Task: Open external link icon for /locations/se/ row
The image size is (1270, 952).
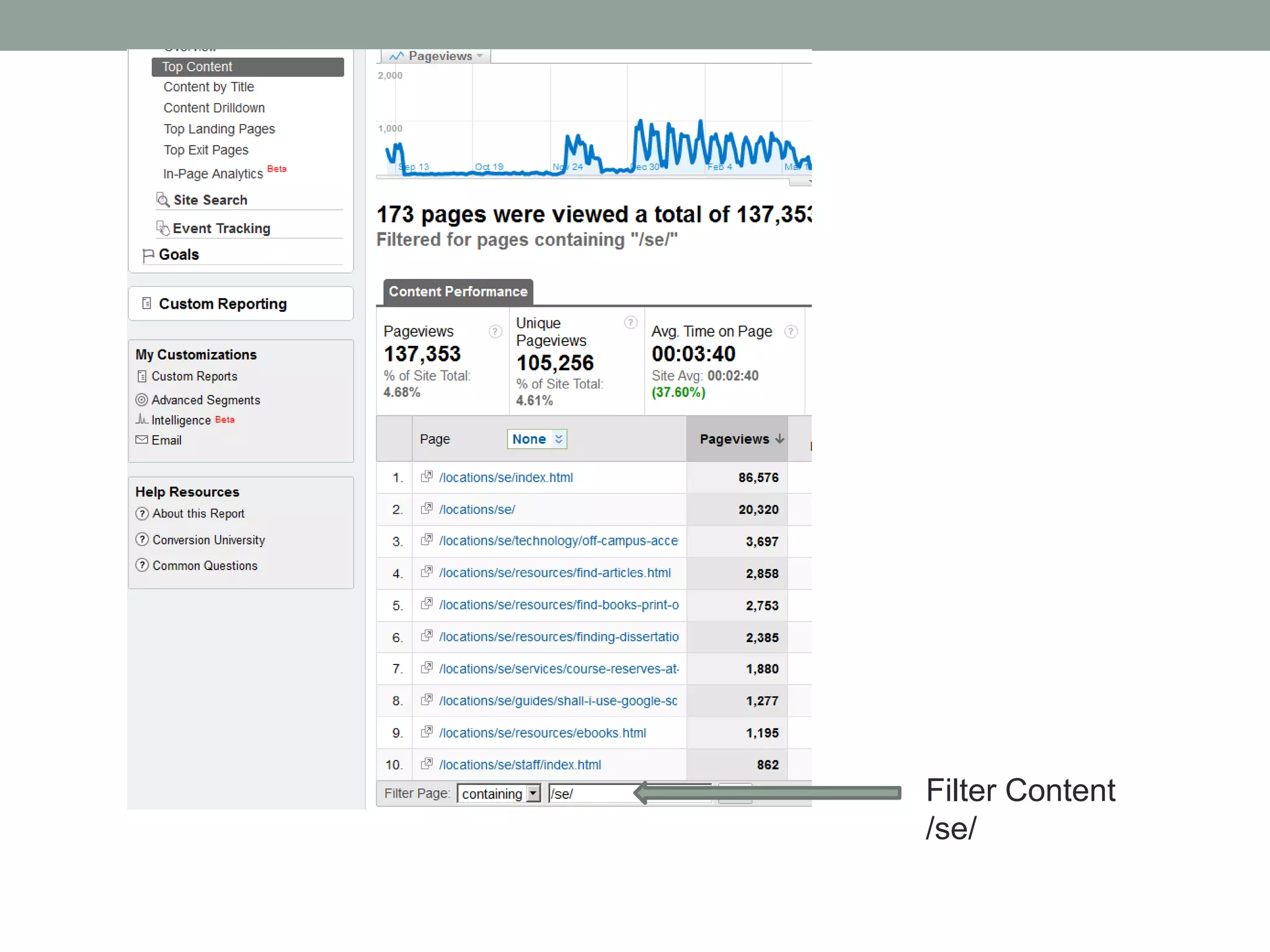Action: (x=427, y=509)
